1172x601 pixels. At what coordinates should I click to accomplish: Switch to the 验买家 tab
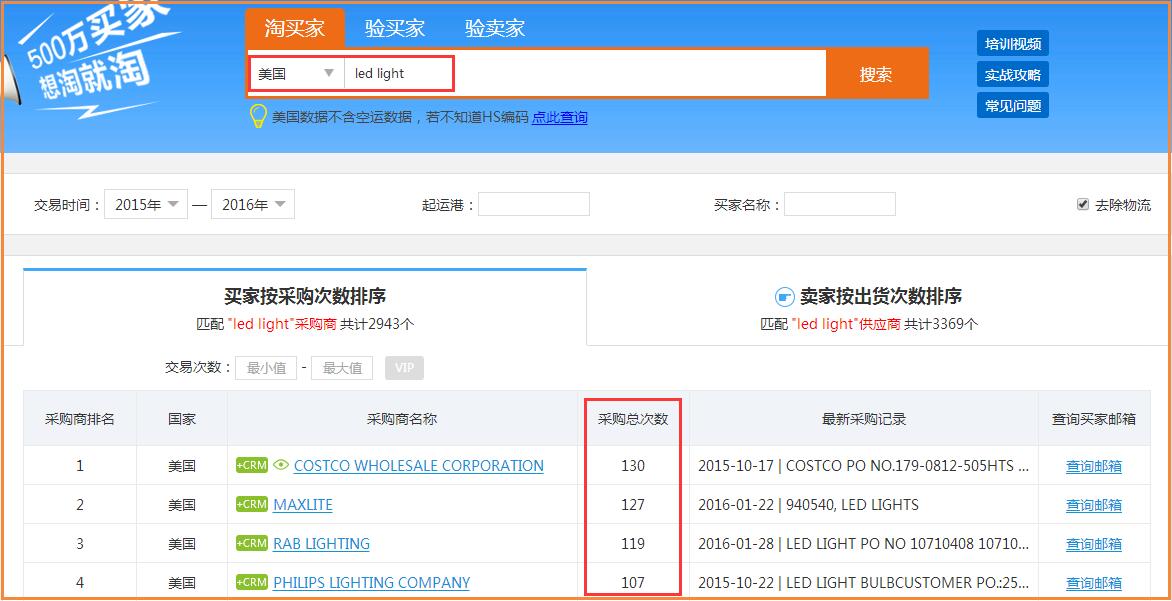395,28
